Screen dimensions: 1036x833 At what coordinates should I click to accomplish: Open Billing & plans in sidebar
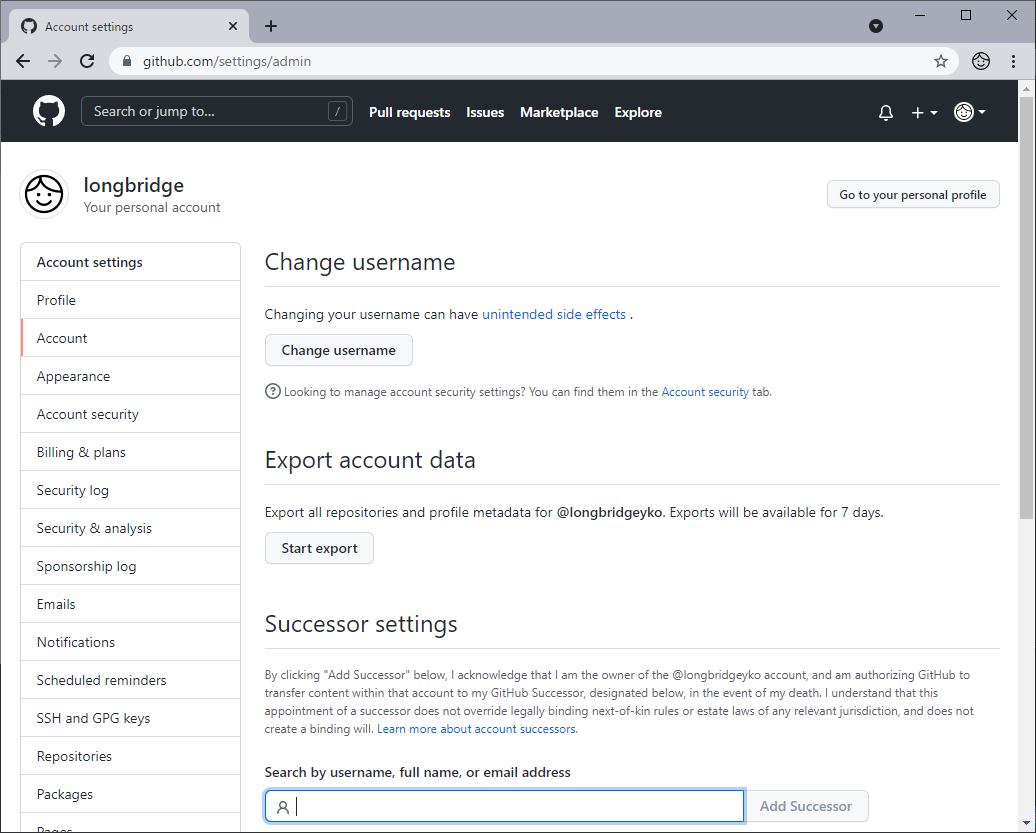pyautogui.click(x=131, y=453)
